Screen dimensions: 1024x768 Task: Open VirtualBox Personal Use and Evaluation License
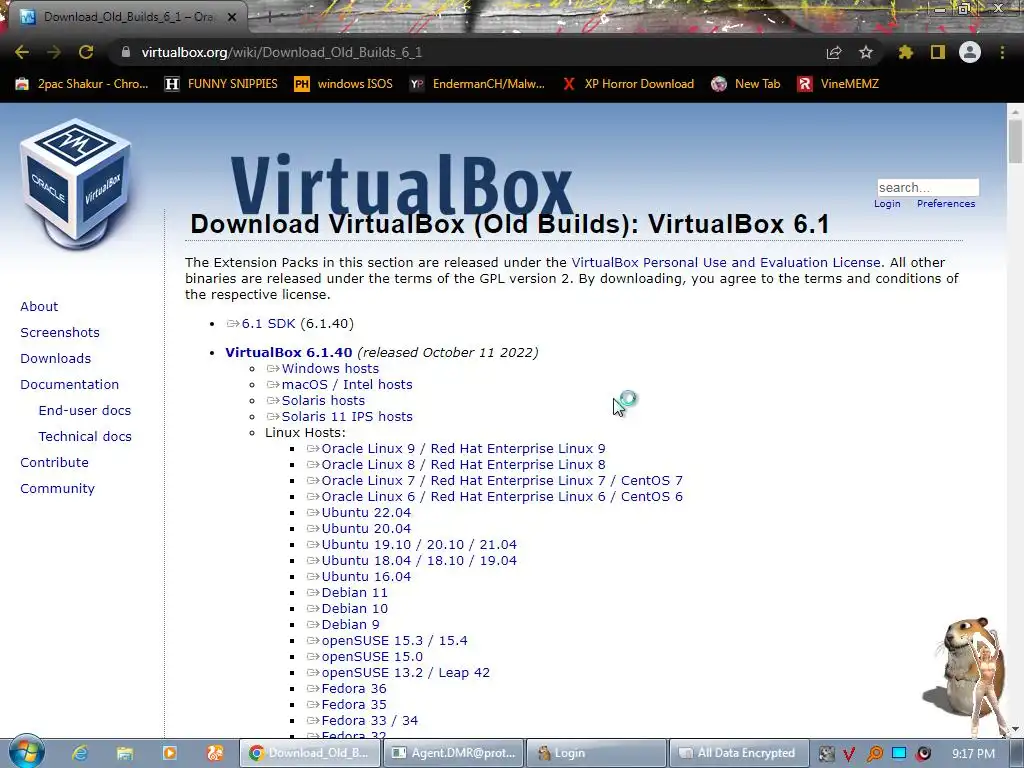click(726, 263)
